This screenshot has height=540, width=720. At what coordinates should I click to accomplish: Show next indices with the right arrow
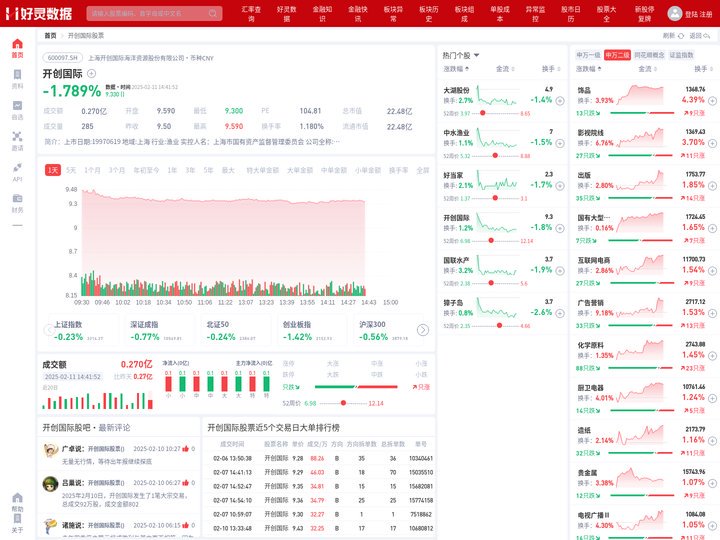(x=422, y=330)
